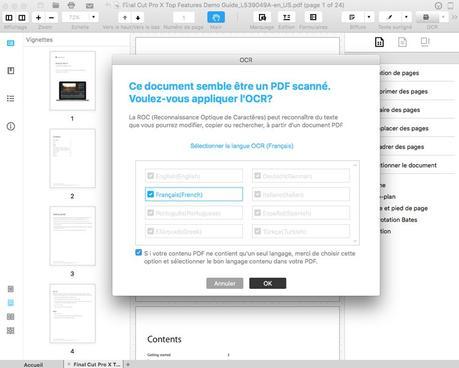Open the info panel icon in left sidebar

click(x=11, y=126)
